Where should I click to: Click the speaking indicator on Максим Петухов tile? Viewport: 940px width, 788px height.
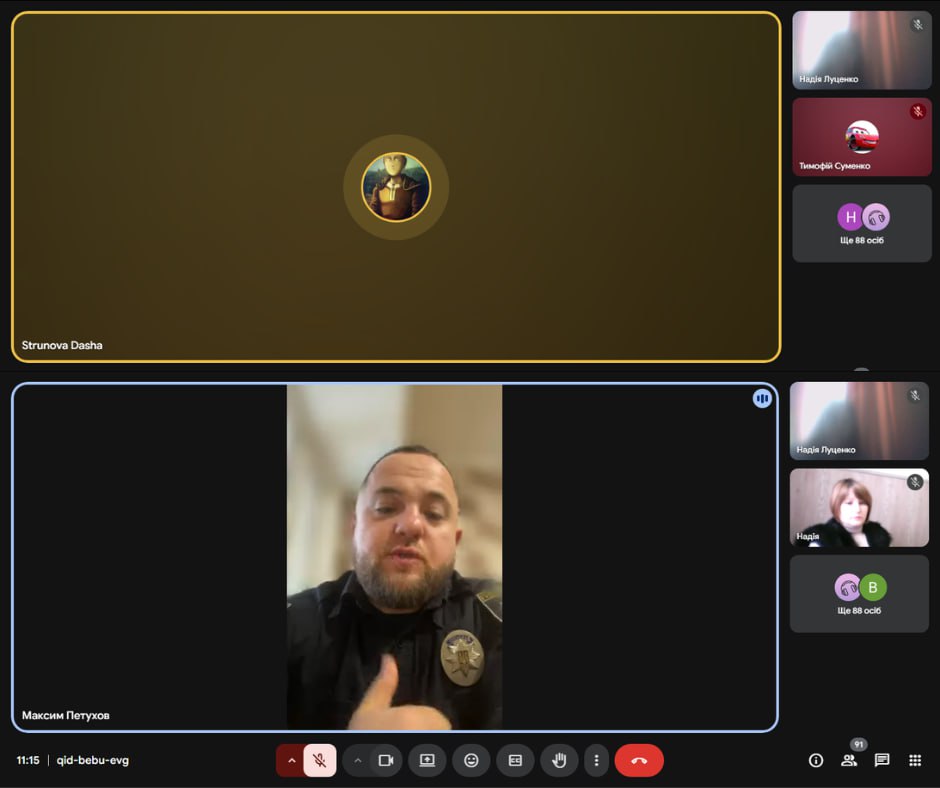pyautogui.click(x=762, y=399)
